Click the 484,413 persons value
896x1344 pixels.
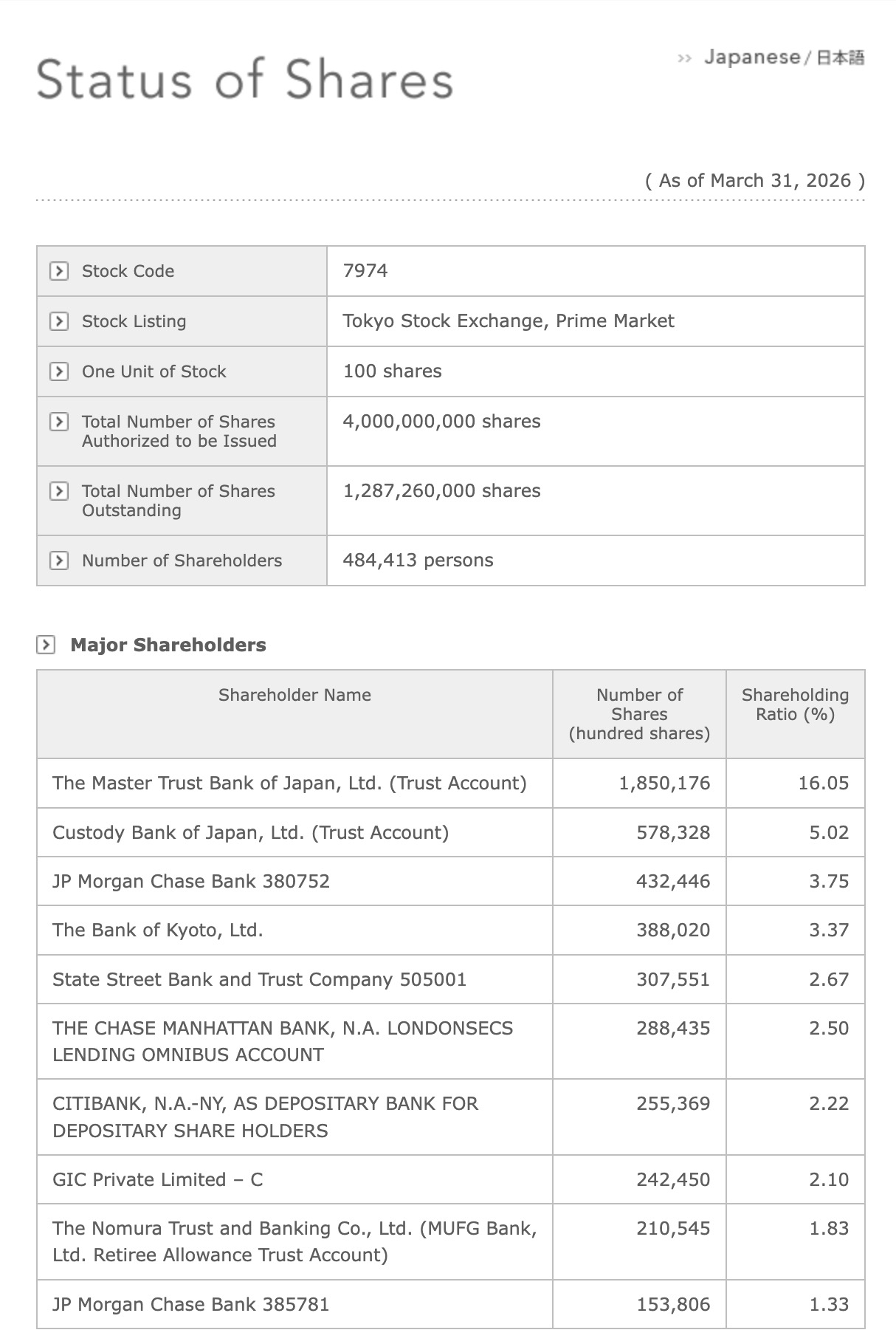(x=418, y=560)
